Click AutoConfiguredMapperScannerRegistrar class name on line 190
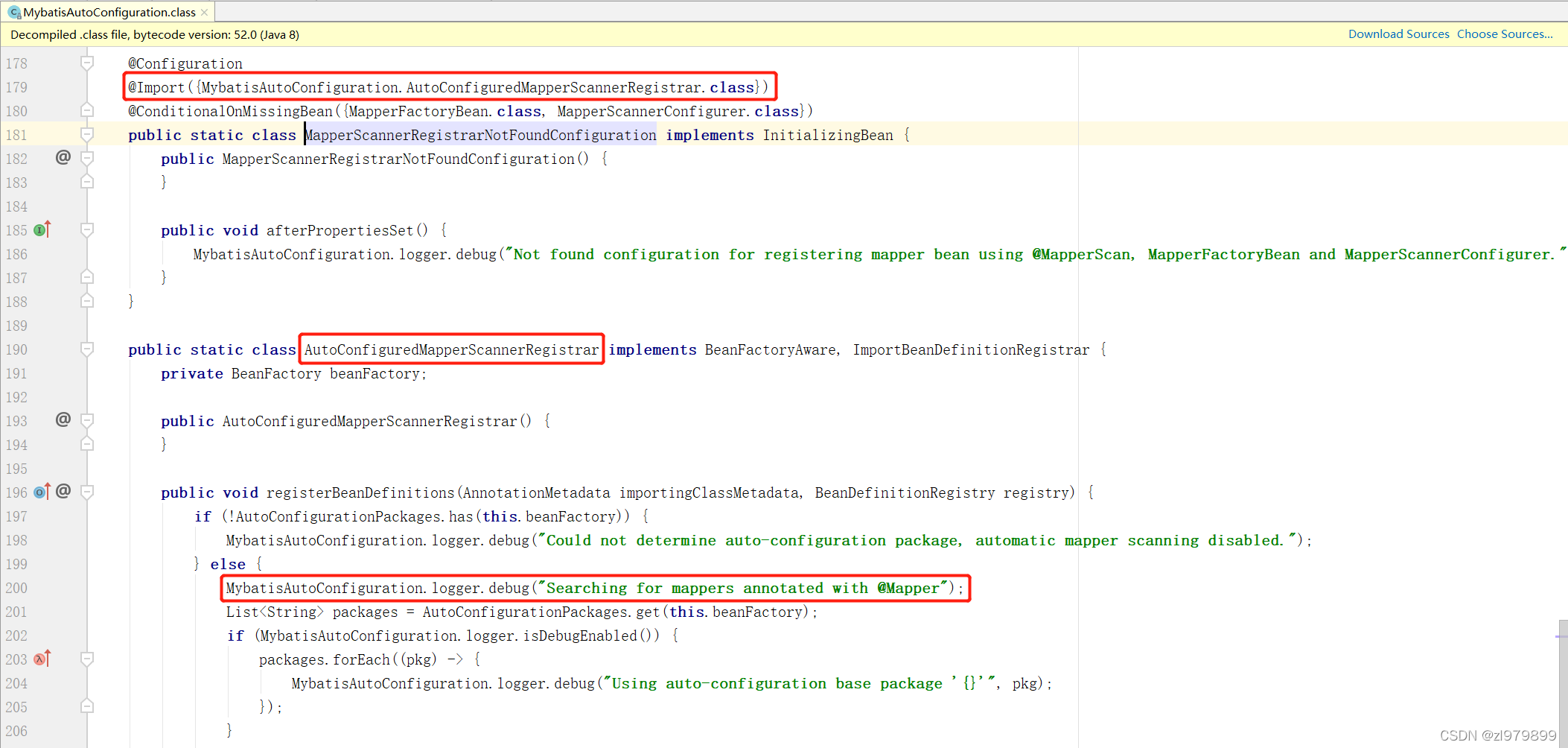1568x748 pixels. click(451, 349)
